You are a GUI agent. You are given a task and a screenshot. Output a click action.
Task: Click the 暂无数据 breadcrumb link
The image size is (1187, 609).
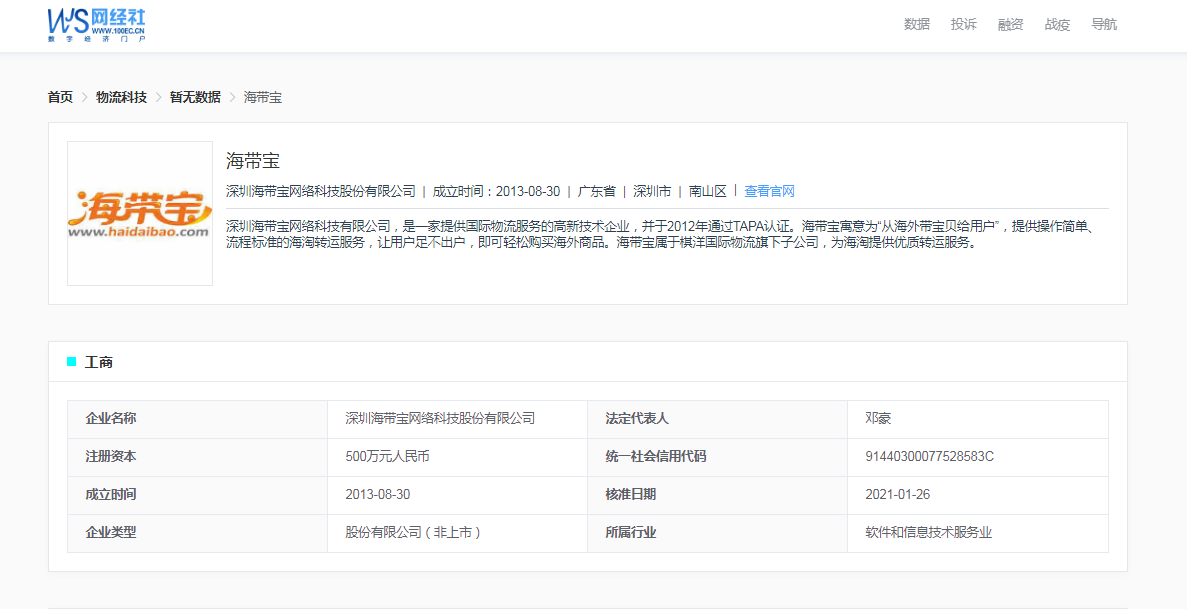pyautogui.click(x=195, y=97)
